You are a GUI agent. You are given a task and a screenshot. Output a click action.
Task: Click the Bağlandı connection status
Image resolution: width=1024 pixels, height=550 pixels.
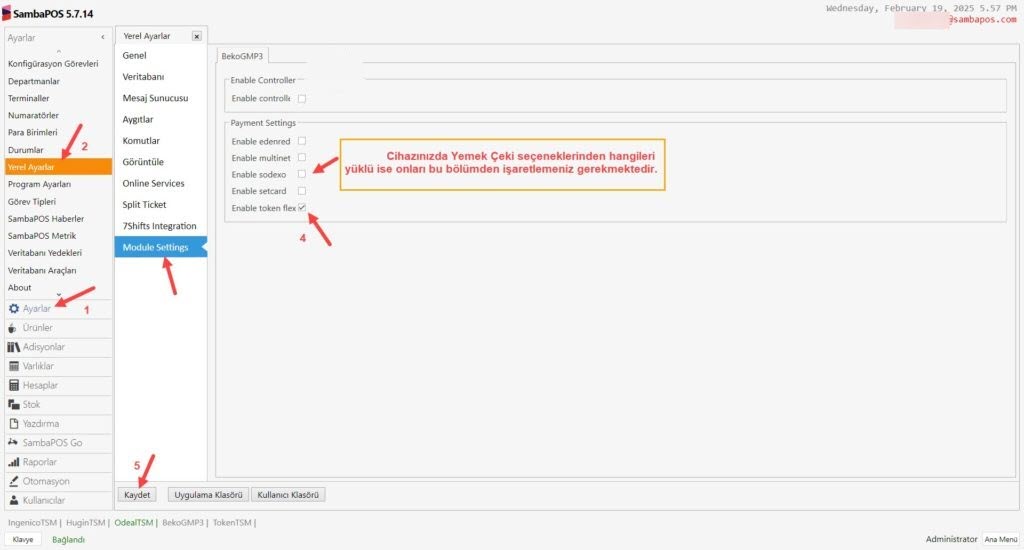tap(69, 540)
